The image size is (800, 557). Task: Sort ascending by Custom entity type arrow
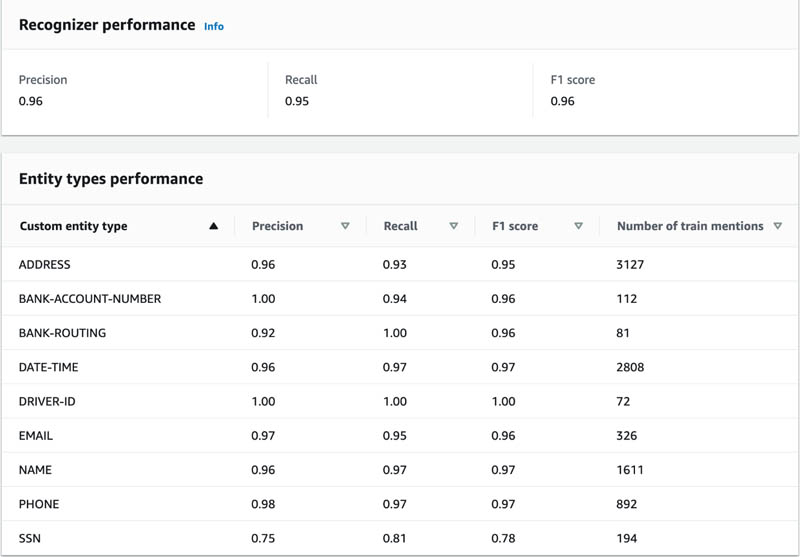click(214, 226)
